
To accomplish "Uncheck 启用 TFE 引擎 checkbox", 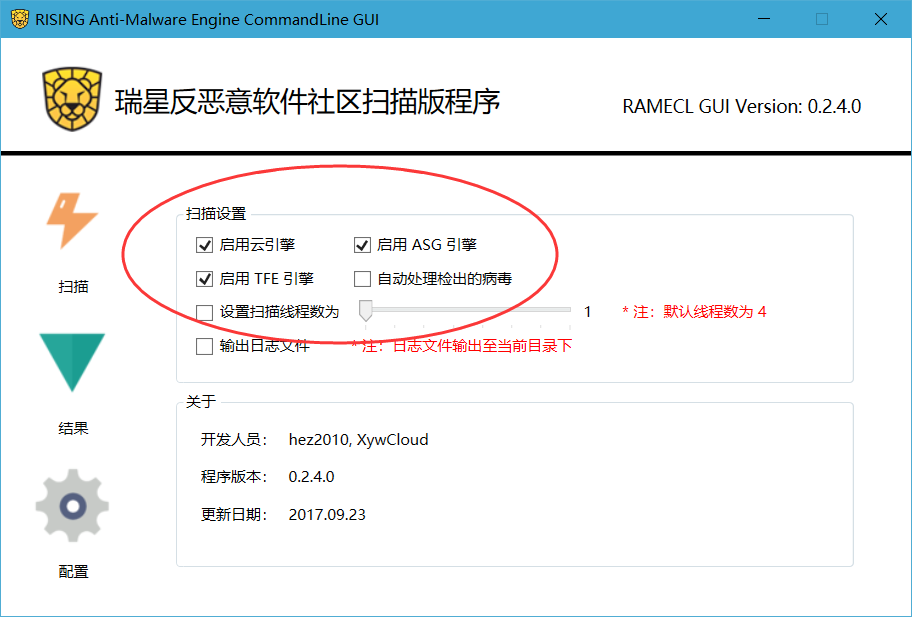I will tap(204, 279).
